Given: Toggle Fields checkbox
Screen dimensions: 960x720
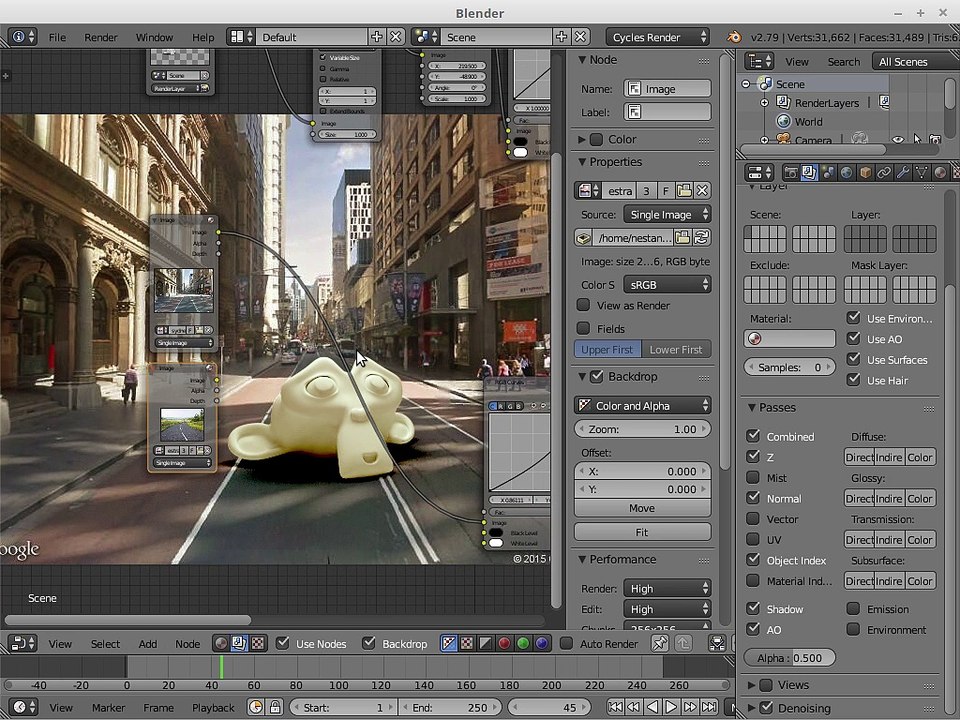Looking at the screenshot, I should tap(583, 328).
